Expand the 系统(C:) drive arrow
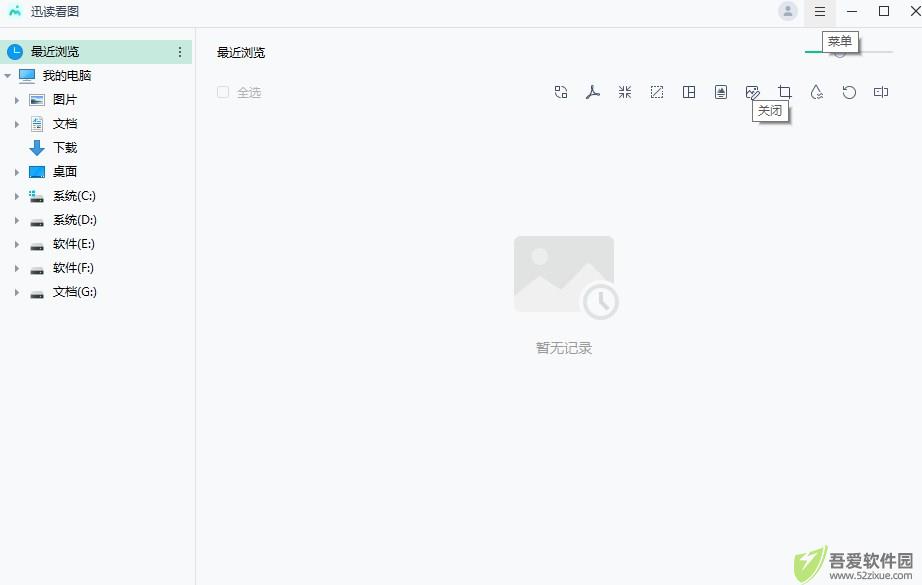This screenshot has width=922, height=585. (x=17, y=196)
